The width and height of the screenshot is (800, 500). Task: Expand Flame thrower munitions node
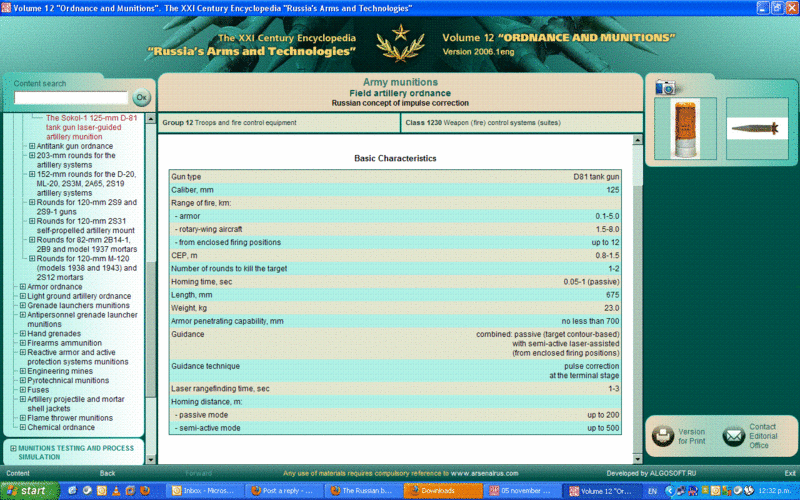click(x=22, y=418)
